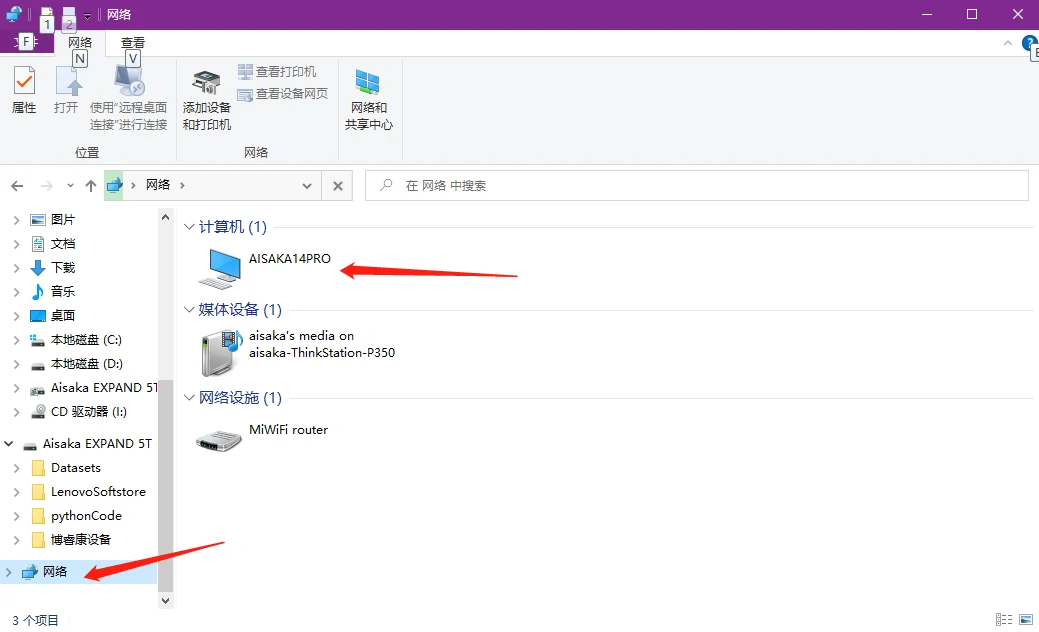Click the help question mark icon

coord(1029,43)
